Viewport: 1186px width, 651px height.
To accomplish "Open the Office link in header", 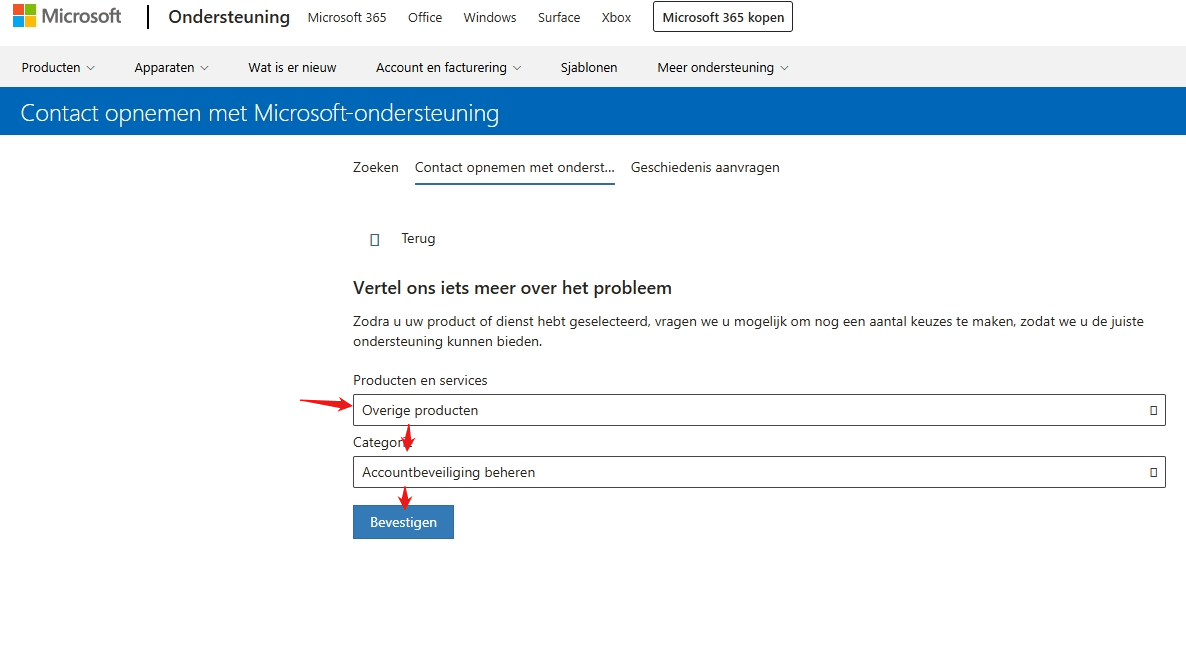I will [x=424, y=17].
